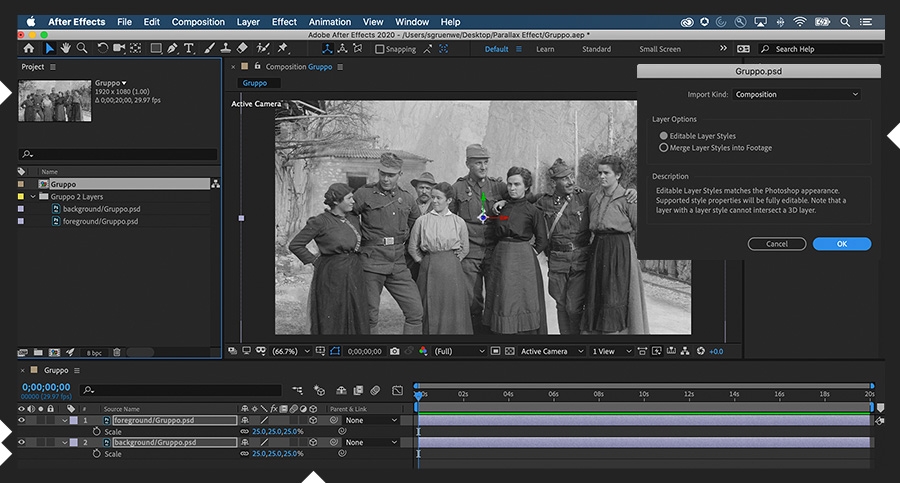Screen dimensions: 900x483
Task: Hide the foreground/Gruppo.psd layer via eye icon
Action: pyautogui.click(x=22, y=421)
